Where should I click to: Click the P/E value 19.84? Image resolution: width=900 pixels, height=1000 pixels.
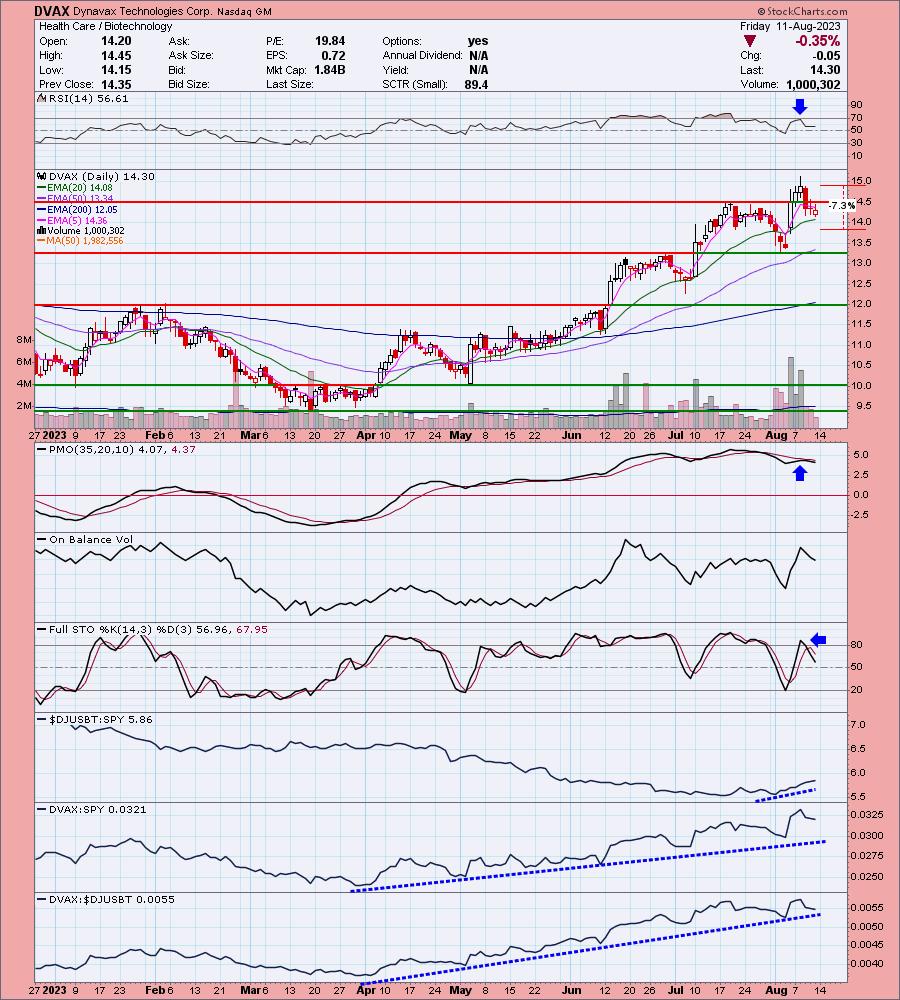pos(330,41)
